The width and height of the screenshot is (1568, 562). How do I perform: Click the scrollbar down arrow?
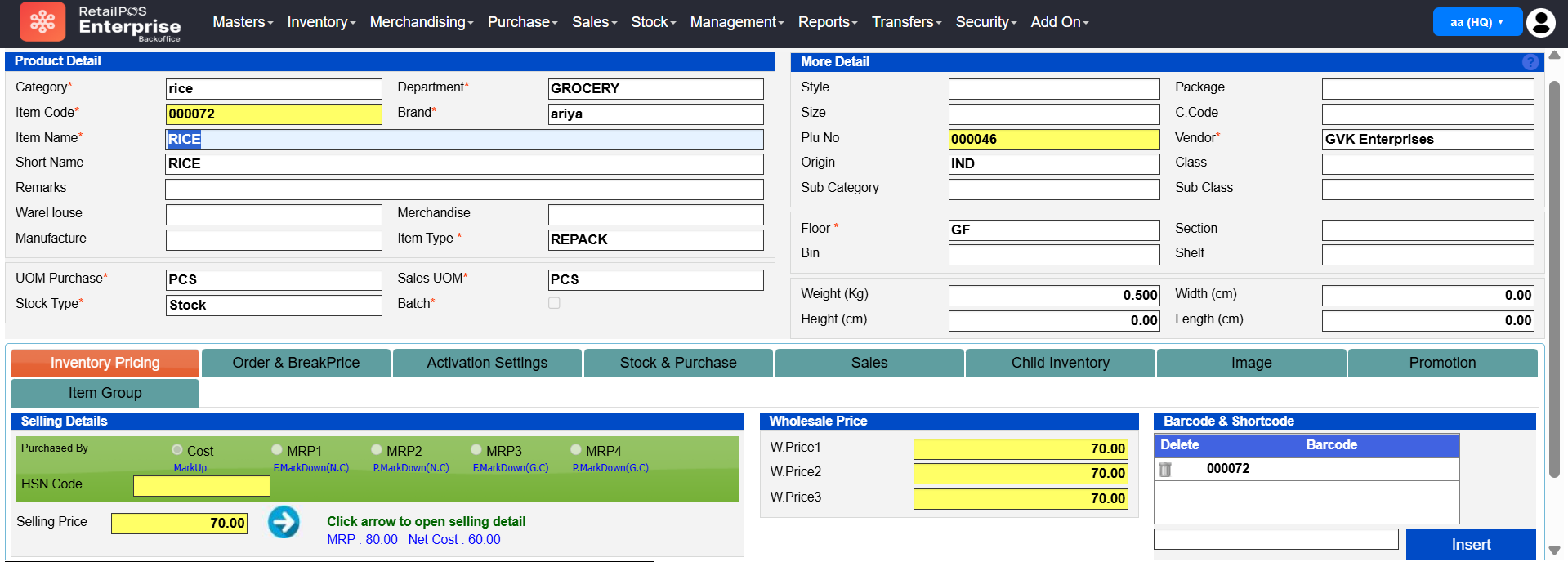tap(1554, 551)
